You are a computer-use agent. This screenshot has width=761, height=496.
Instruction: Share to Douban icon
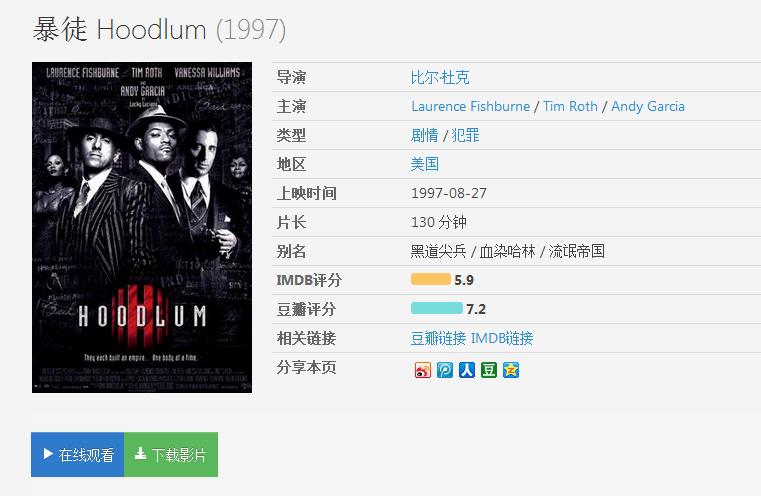point(489,370)
